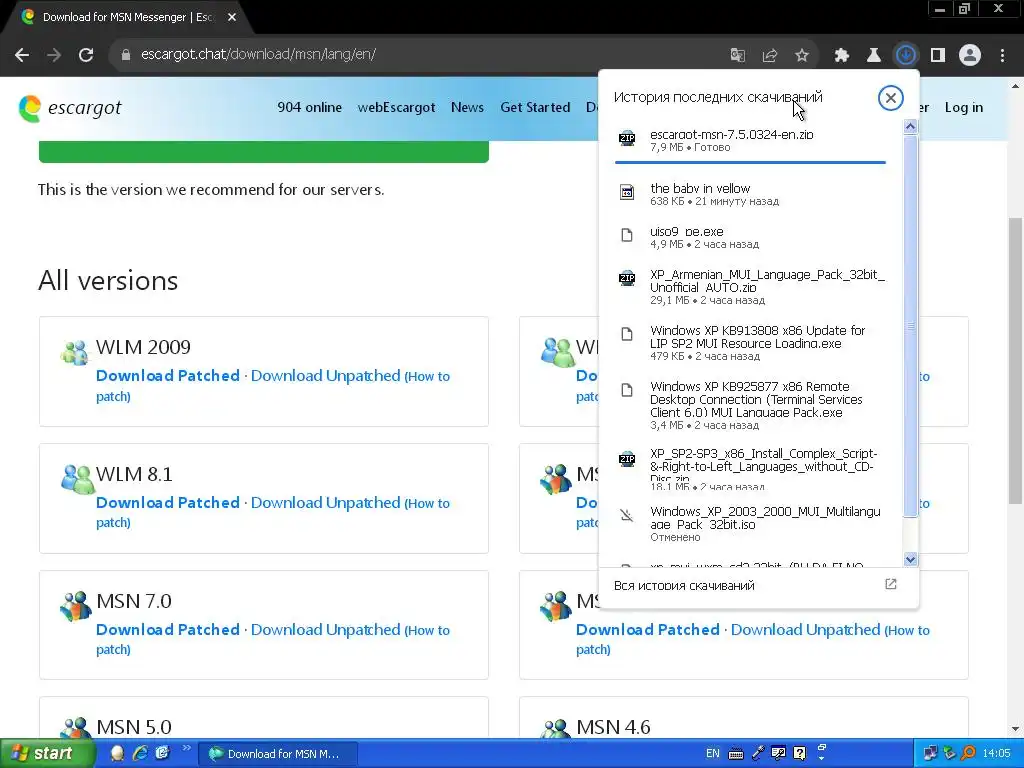Open Internet Explorer from quick launch
This screenshot has width=1024, height=768.
[140, 753]
